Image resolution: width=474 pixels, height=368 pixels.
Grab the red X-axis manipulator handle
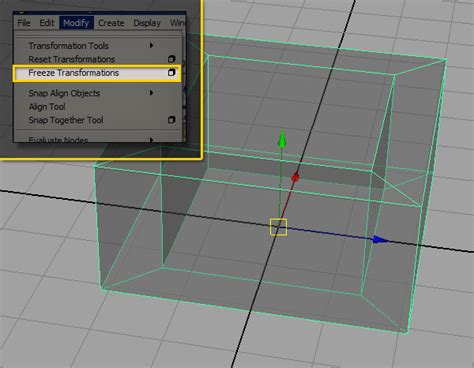click(295, 178)
